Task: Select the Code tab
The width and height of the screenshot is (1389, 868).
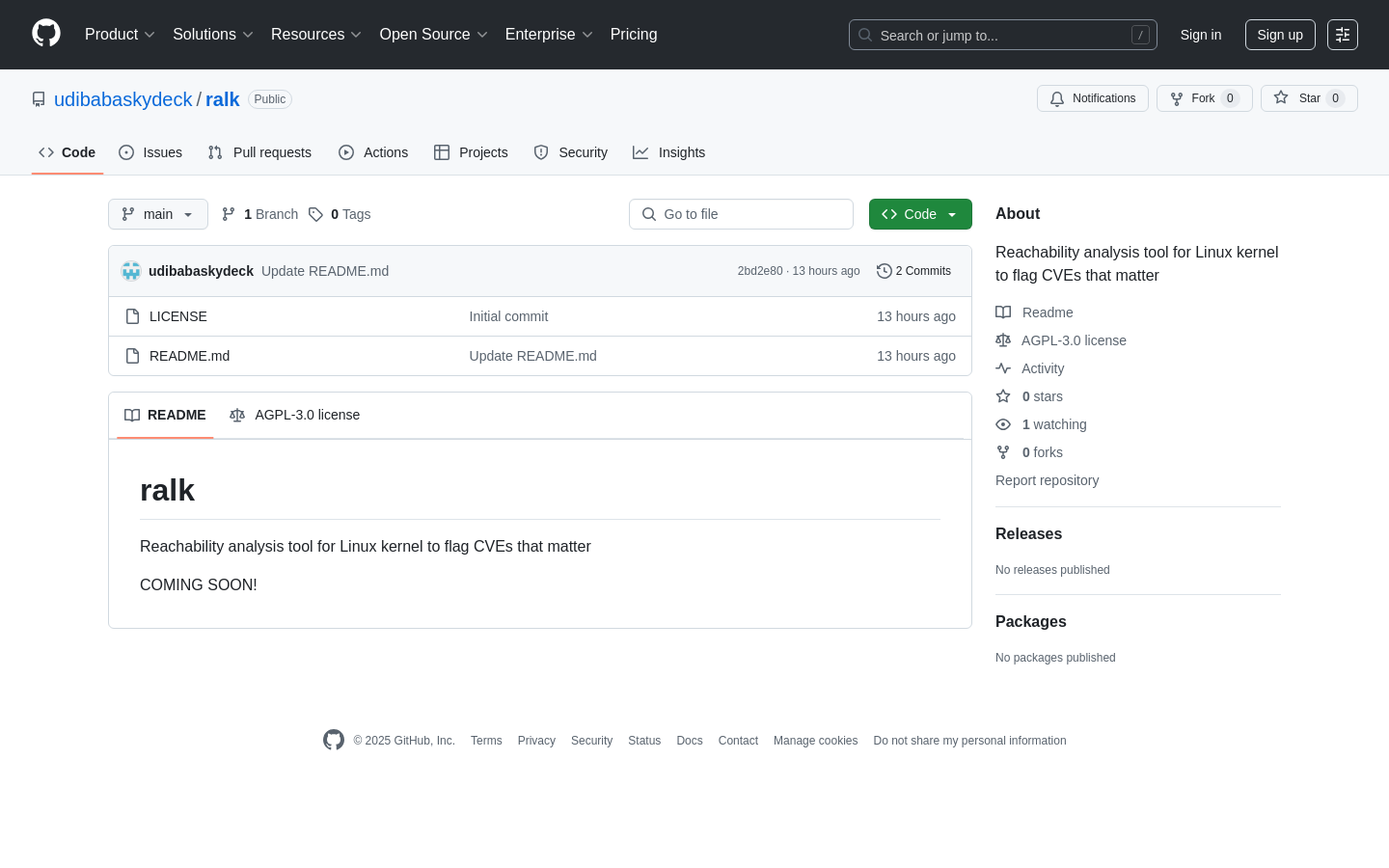Action: 68,152
